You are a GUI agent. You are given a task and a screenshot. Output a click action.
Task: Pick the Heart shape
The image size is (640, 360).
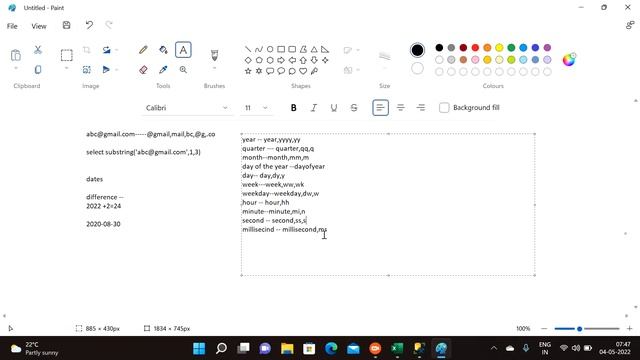[x=303, y=71]
